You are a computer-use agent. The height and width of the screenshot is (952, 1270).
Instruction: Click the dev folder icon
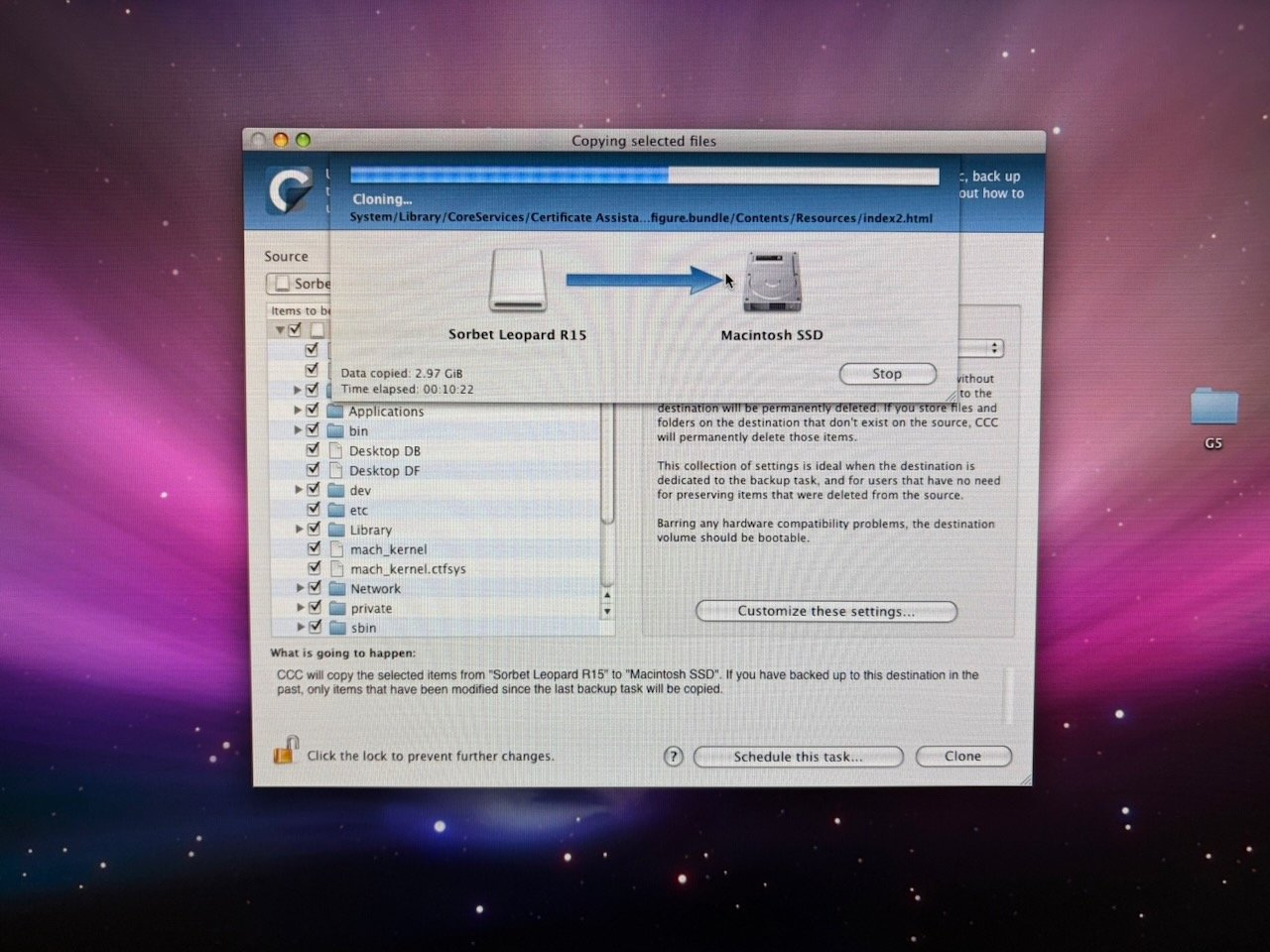point(335,490)
